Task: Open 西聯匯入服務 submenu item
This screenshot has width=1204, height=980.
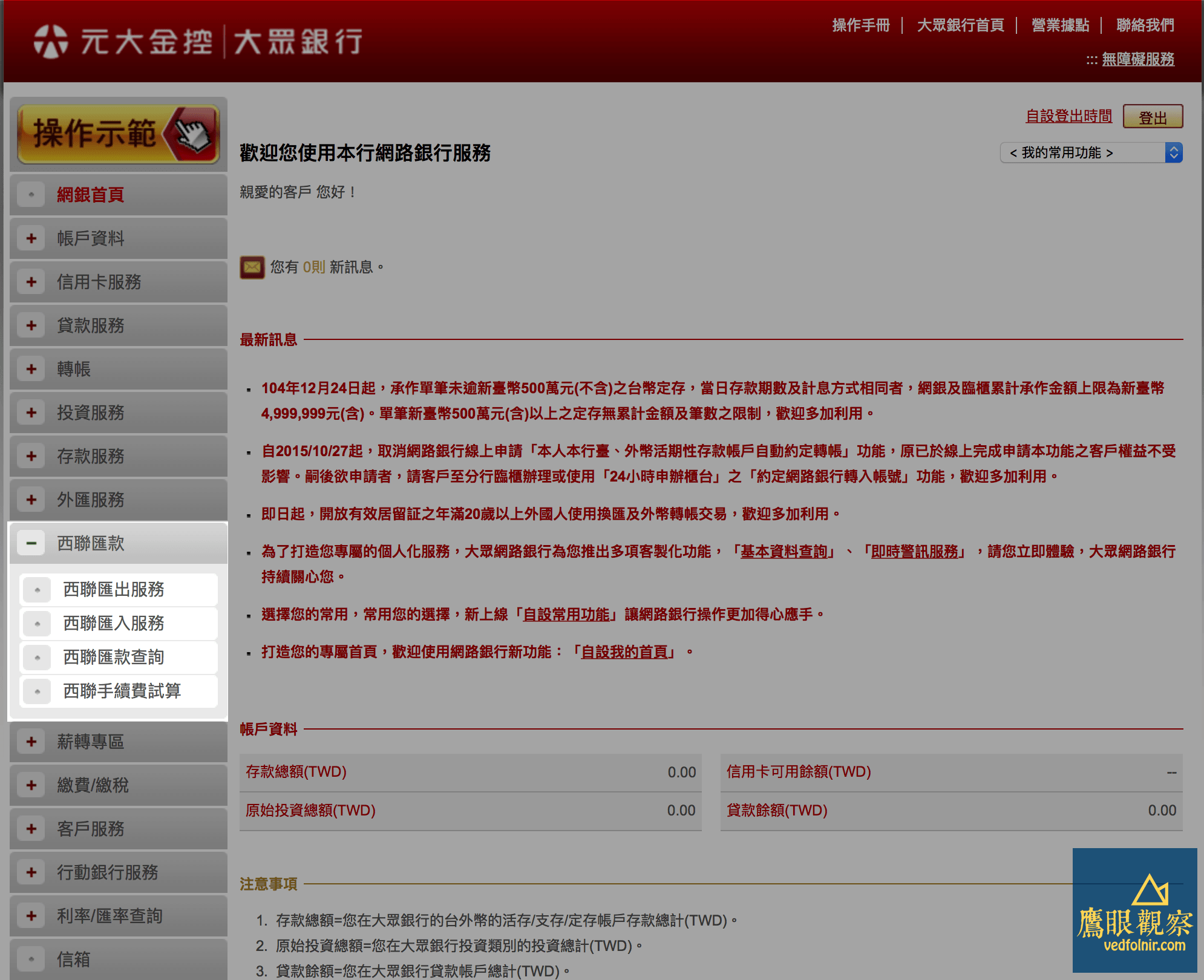Action: [x=119, y=623]
